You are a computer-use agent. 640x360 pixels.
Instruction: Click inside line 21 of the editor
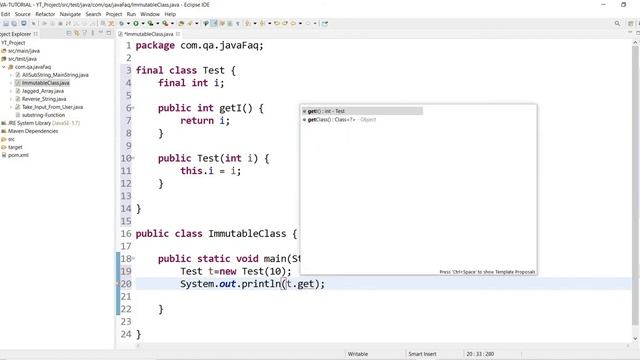click(384, 297)
